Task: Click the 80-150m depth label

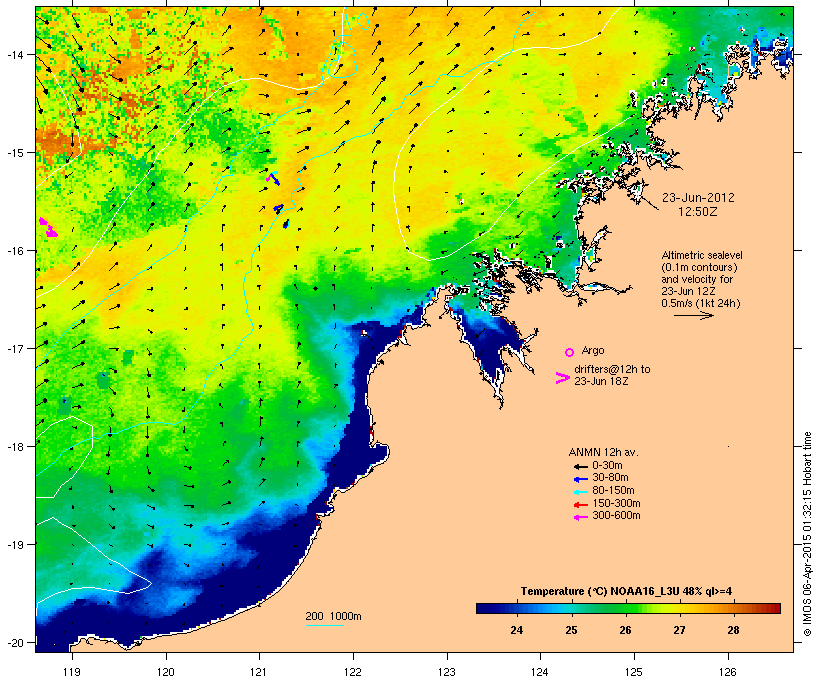Action: [613, 491]
